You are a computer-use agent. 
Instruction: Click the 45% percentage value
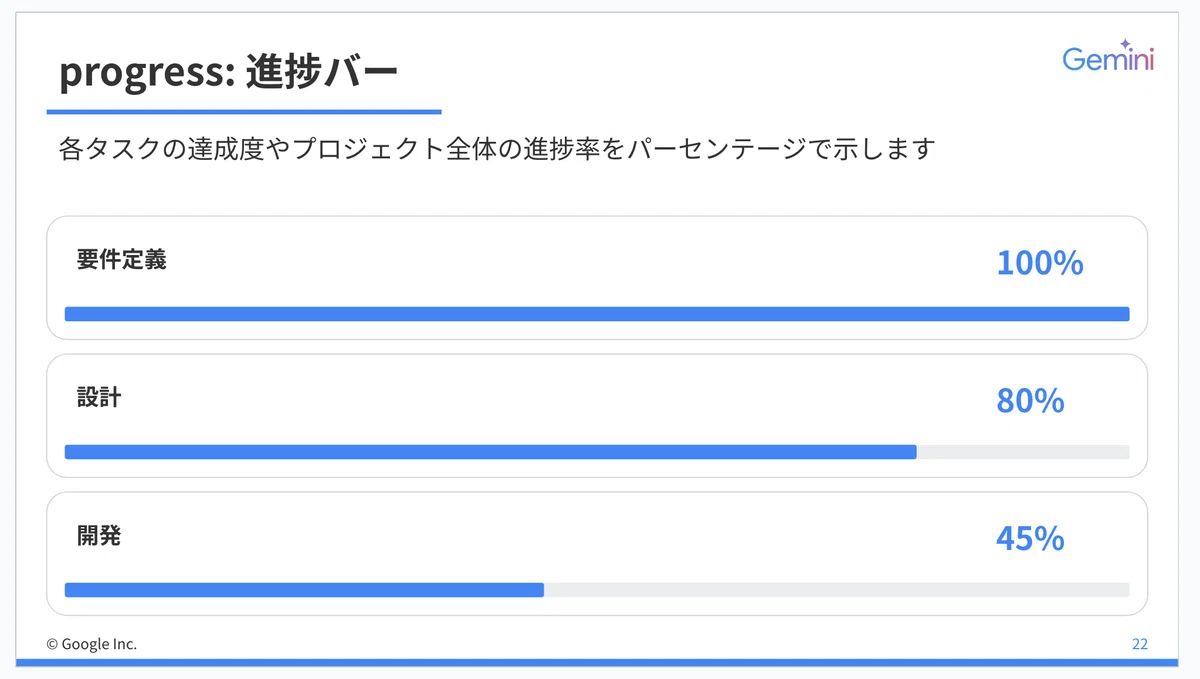click(x=1030, y=539)
